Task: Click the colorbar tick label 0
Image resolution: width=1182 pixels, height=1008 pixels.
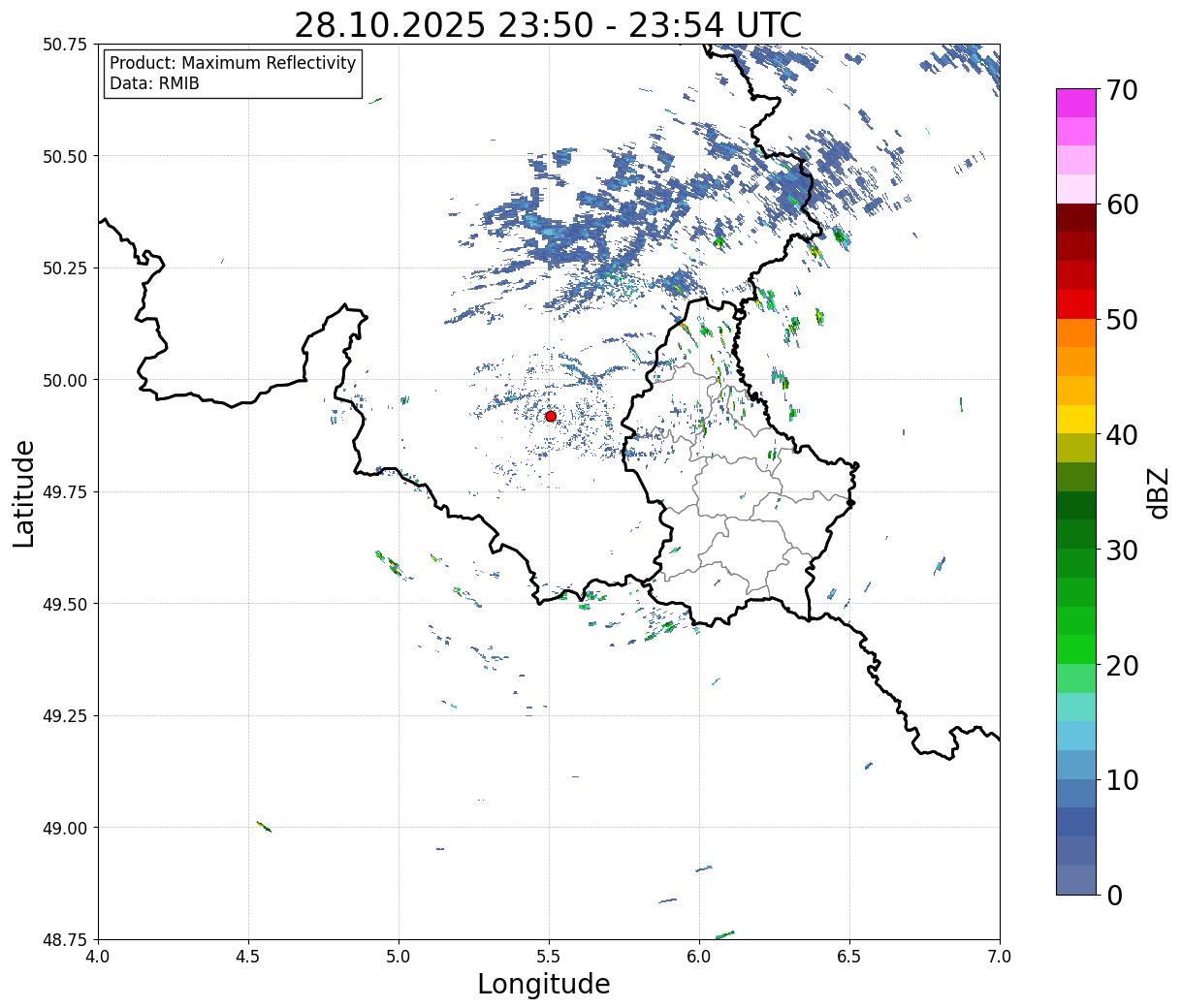Action: pyautogui.click(x=1114, y=896)
